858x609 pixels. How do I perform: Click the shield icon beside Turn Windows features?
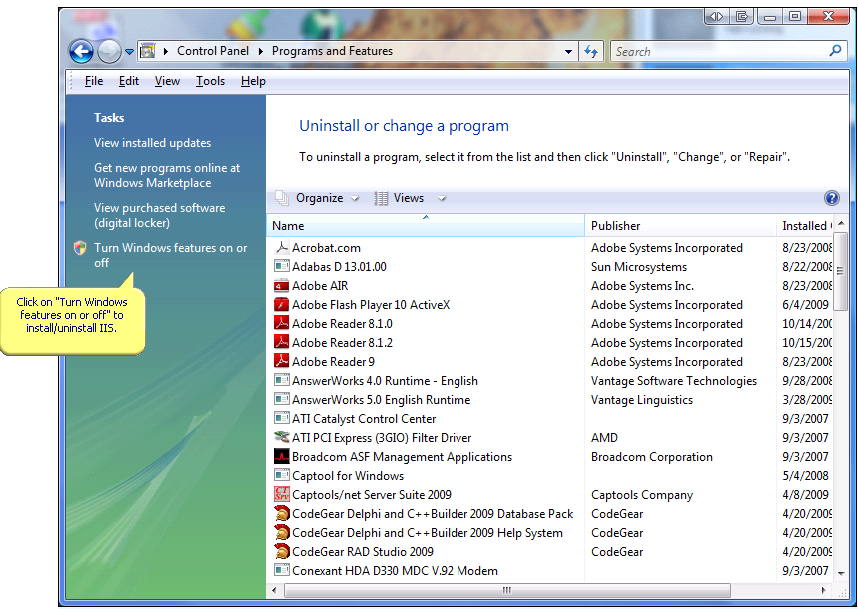pos(79,247)
